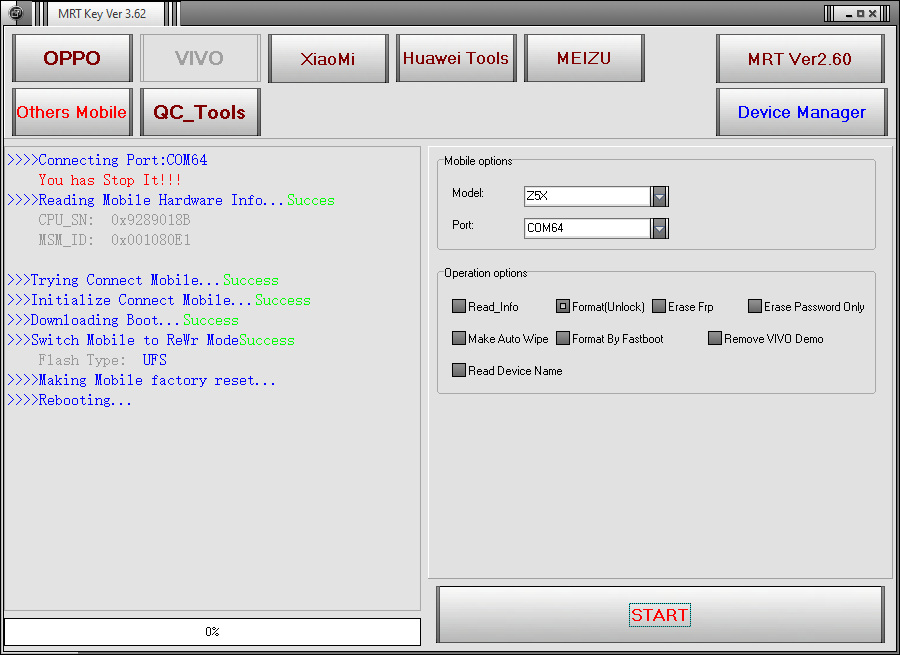900x655 pixels.
Task: Enable the Read_Info checkbox
Action: click(459, 306)
